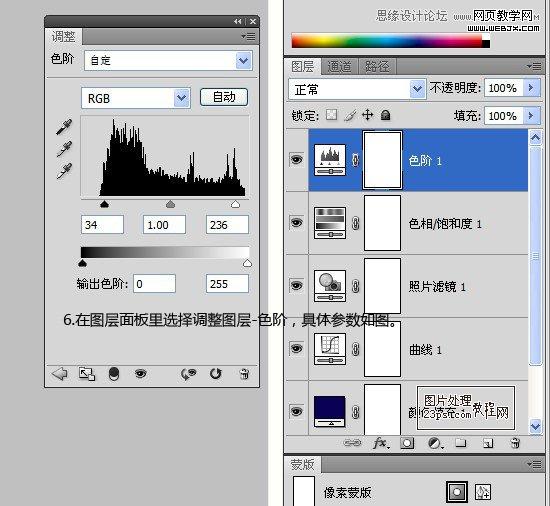Select the gray point eyedropper in Levels
The width and height of the screenshot is (550, 506).
pos(64,149)
